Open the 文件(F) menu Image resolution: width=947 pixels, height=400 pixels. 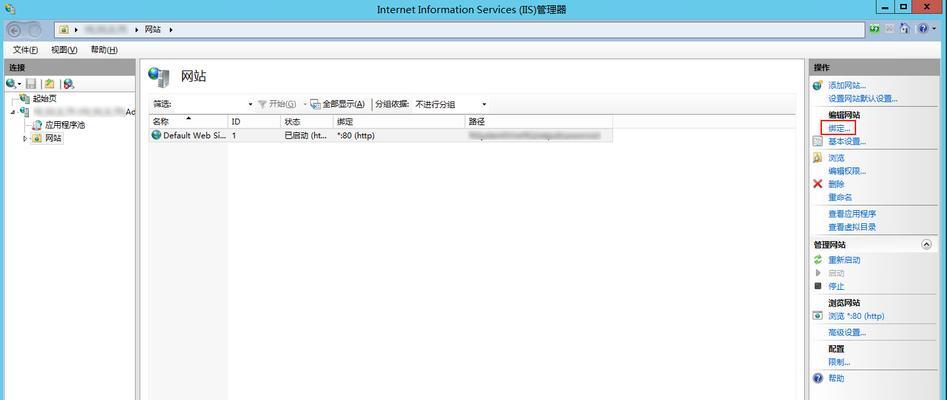[x=25, y=50]
